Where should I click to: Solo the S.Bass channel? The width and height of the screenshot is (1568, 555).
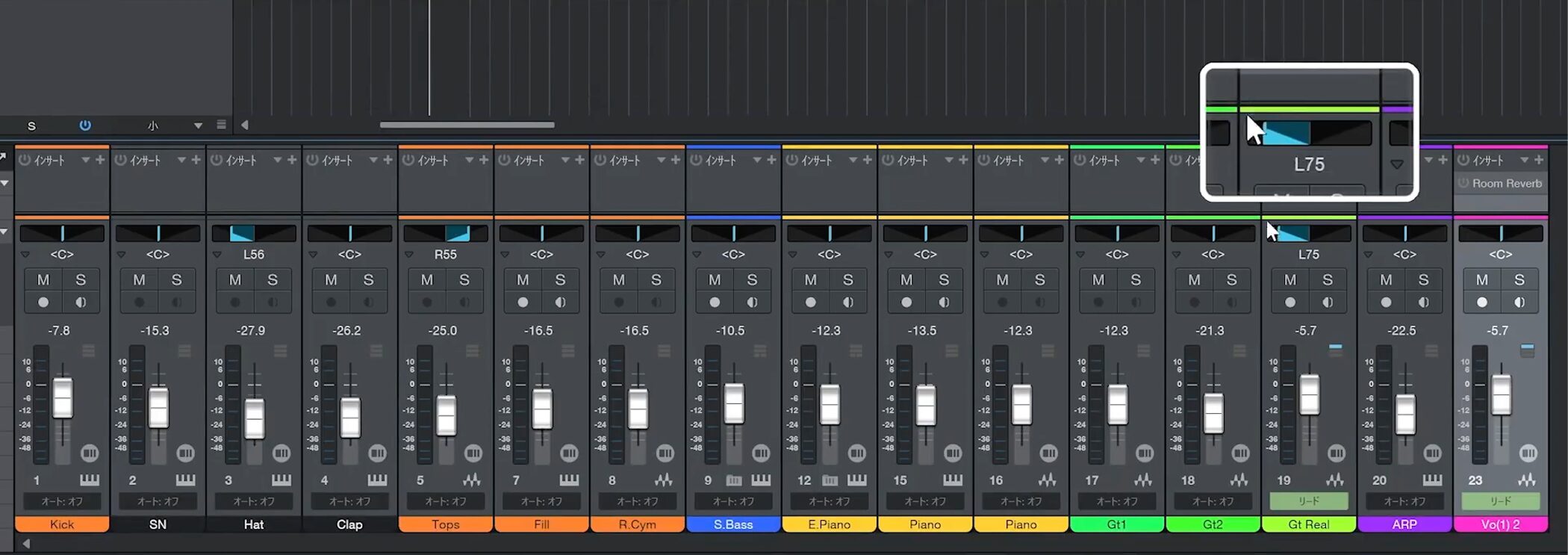[752, 280]
